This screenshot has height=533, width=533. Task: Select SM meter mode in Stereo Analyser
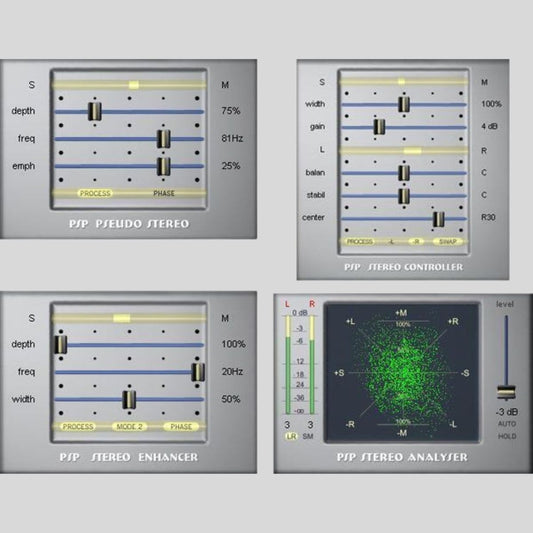(x=308, y=436)
